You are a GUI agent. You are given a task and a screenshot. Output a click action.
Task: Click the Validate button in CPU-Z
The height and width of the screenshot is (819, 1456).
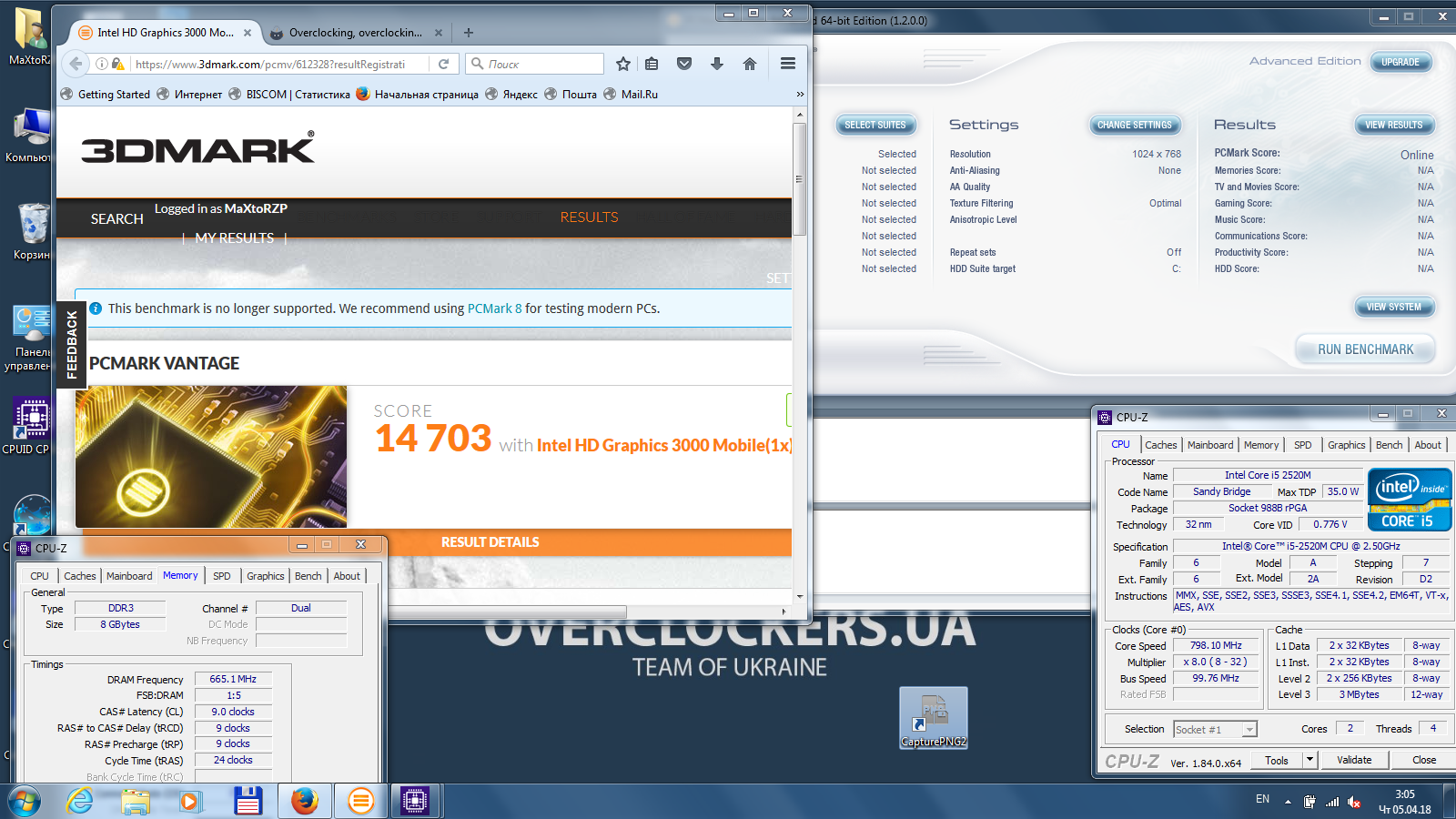pyautogui.click(x=1354, y=760)
